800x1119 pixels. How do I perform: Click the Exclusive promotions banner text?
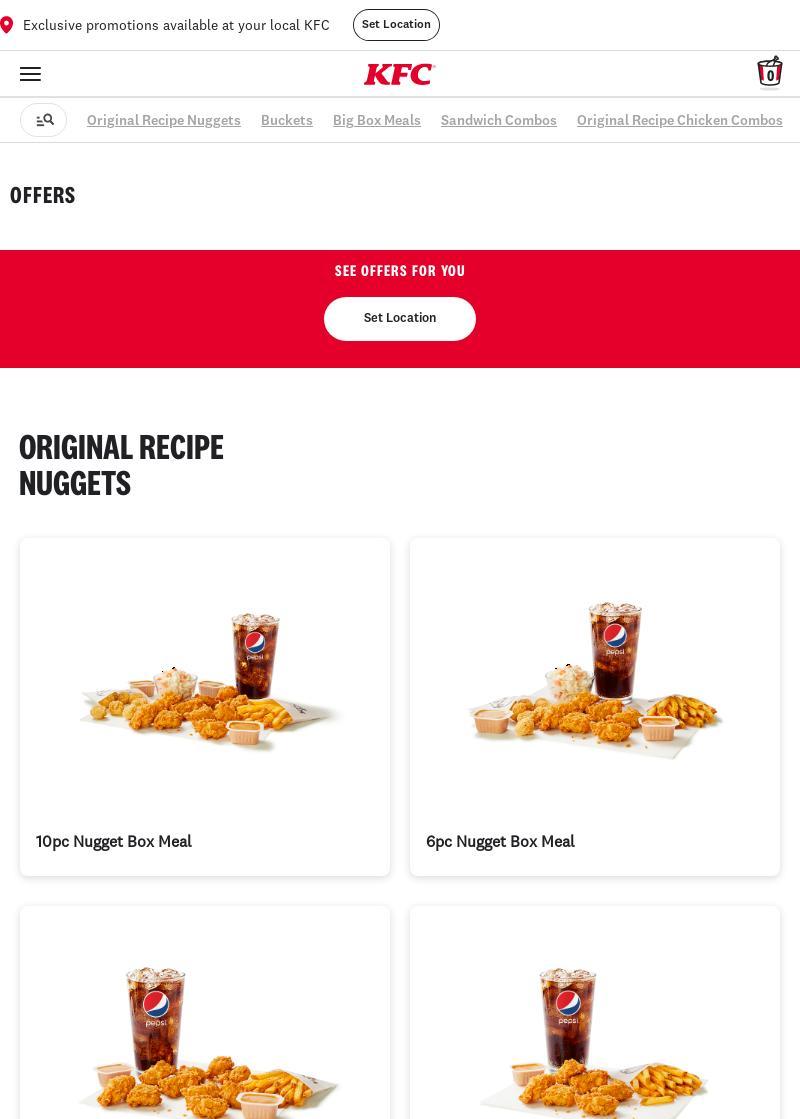coord(176,26)
